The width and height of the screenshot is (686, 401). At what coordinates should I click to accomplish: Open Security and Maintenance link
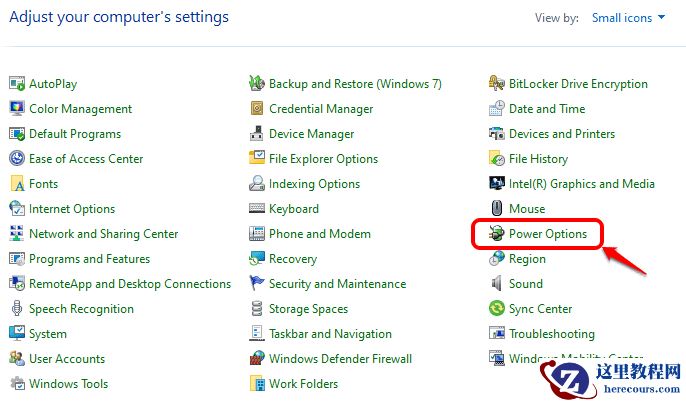point(337,284)
